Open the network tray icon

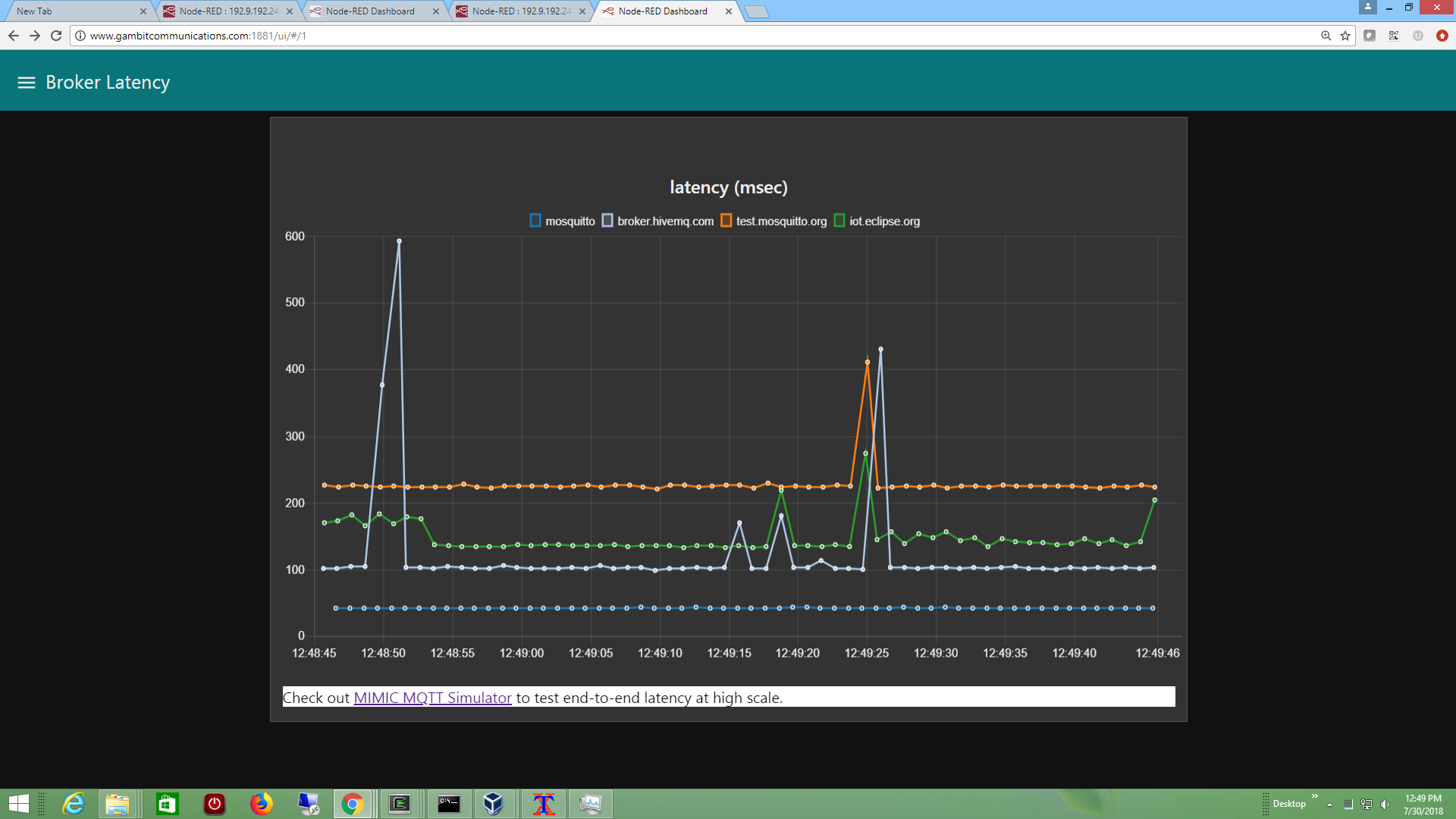coord(1367,805)
